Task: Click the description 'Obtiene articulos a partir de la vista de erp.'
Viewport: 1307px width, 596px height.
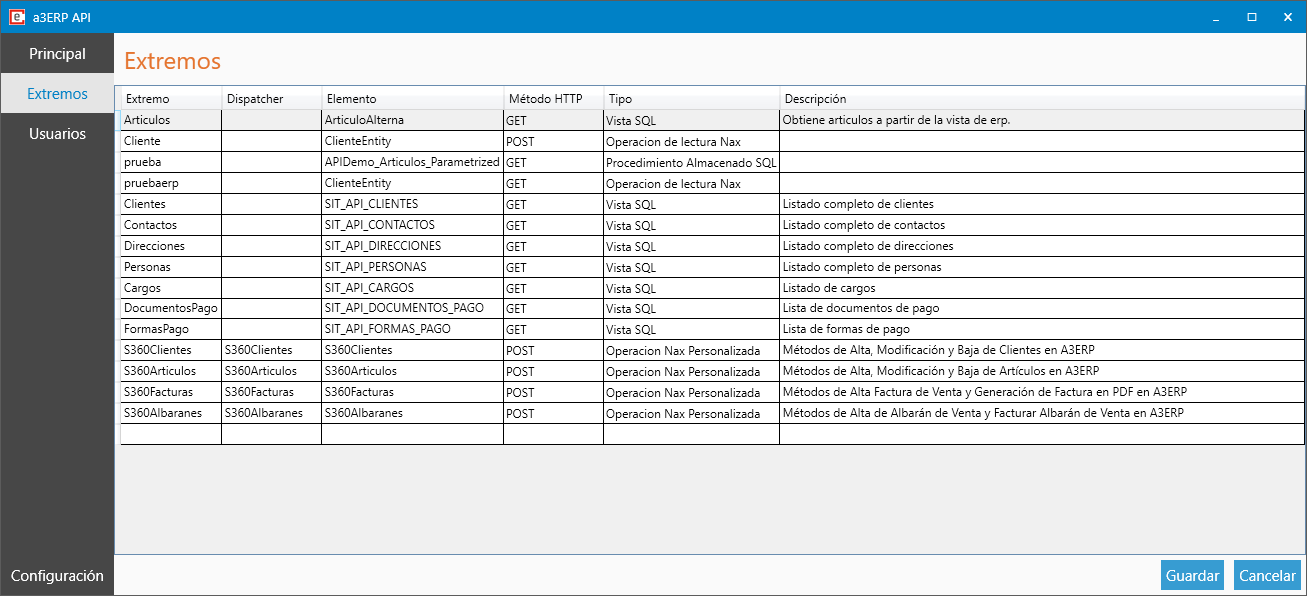Action: coord(1042,120)
